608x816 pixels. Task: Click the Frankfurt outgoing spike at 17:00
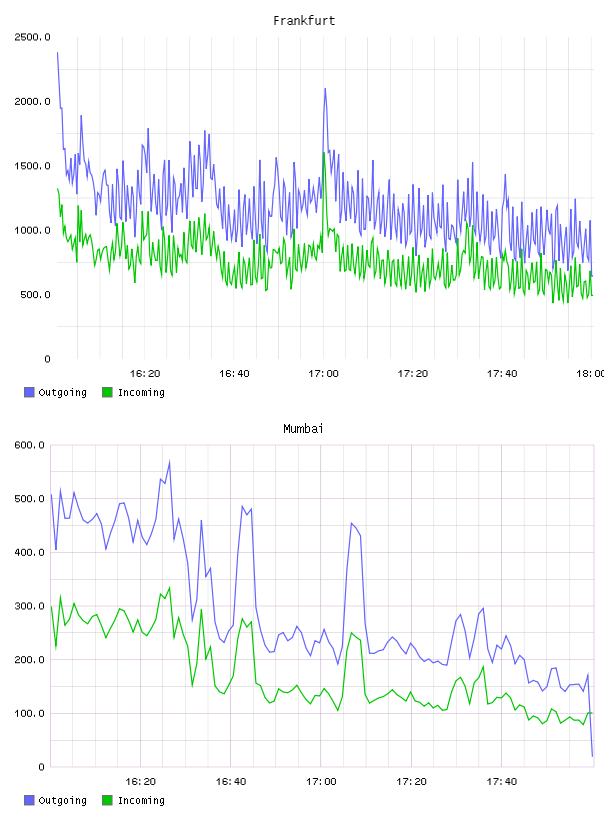325,89
